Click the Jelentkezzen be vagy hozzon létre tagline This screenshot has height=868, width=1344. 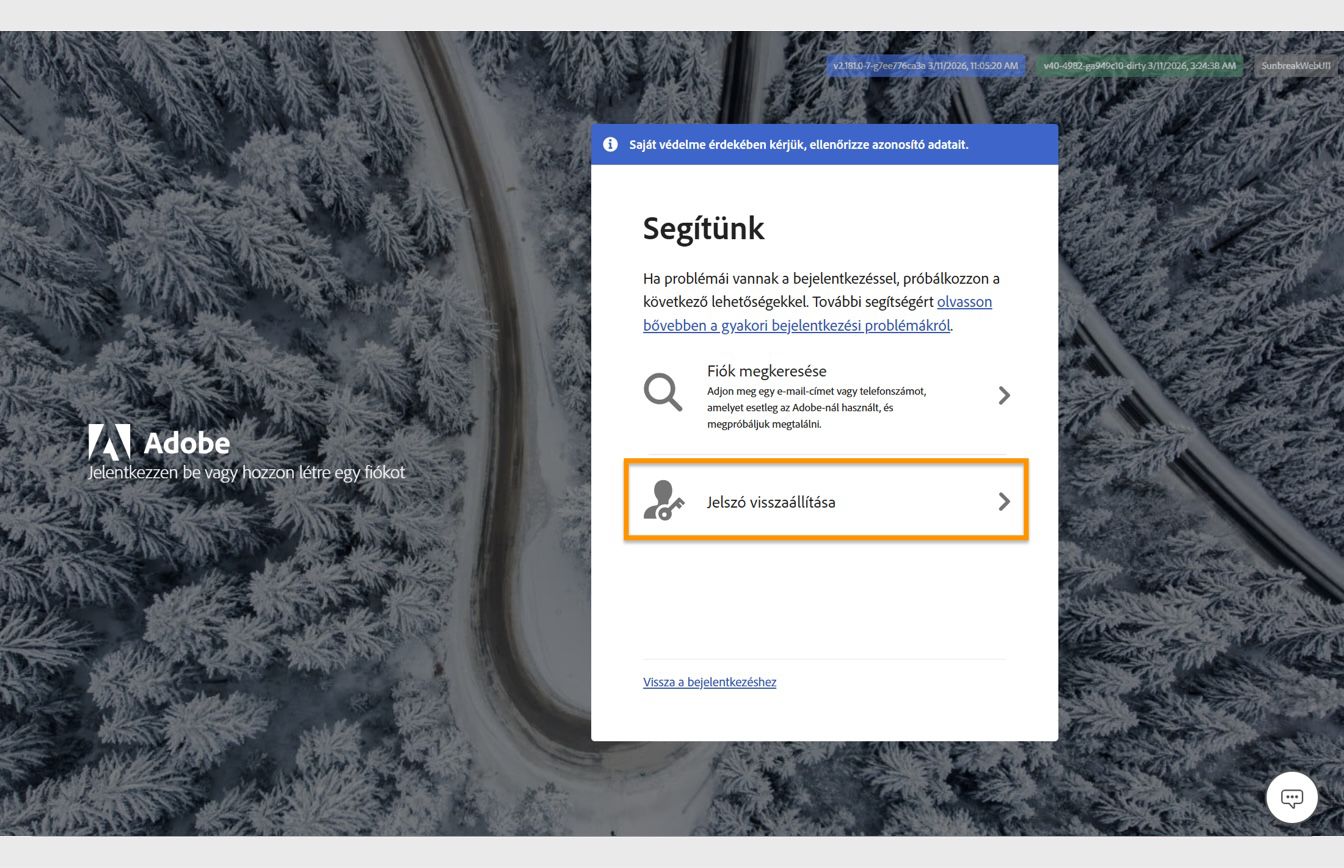point(247,473)
